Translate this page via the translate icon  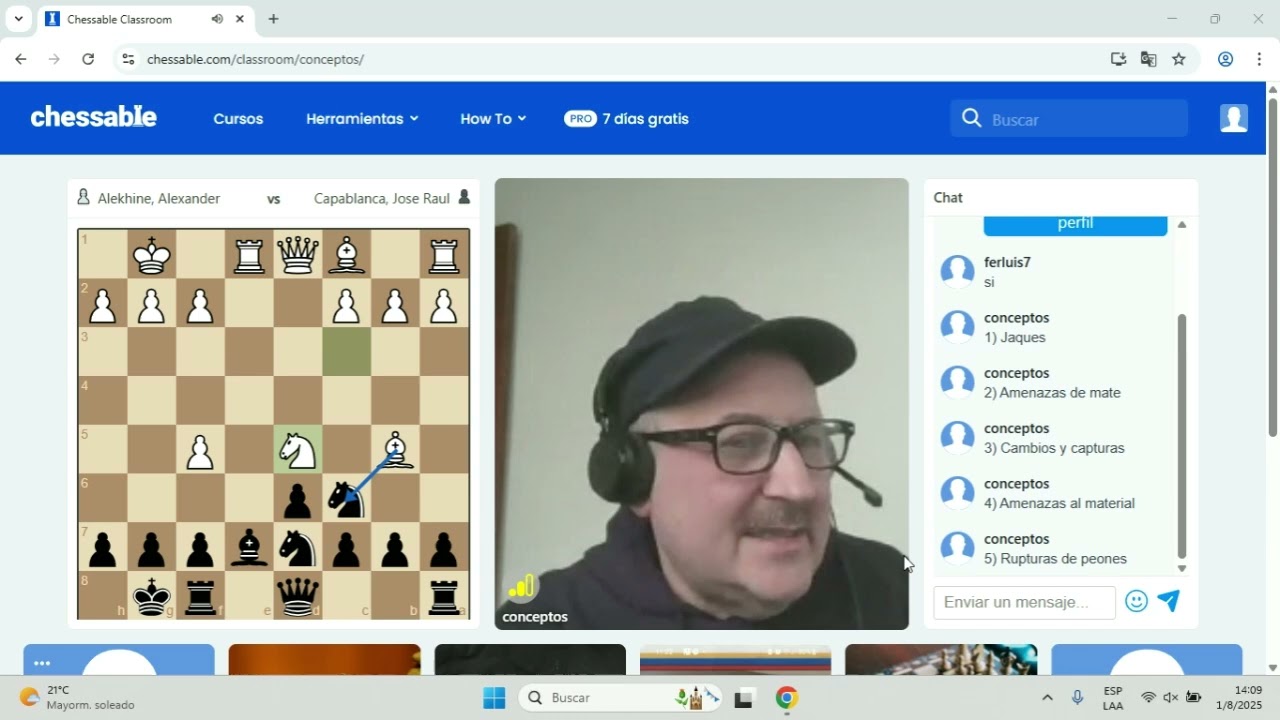tap(1148, 59)
